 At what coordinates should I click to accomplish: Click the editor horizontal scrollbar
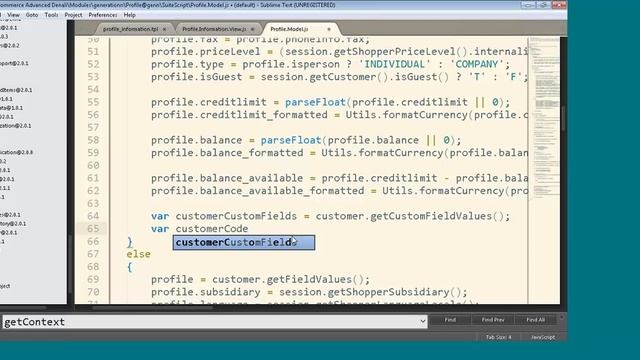pos(153,307)
